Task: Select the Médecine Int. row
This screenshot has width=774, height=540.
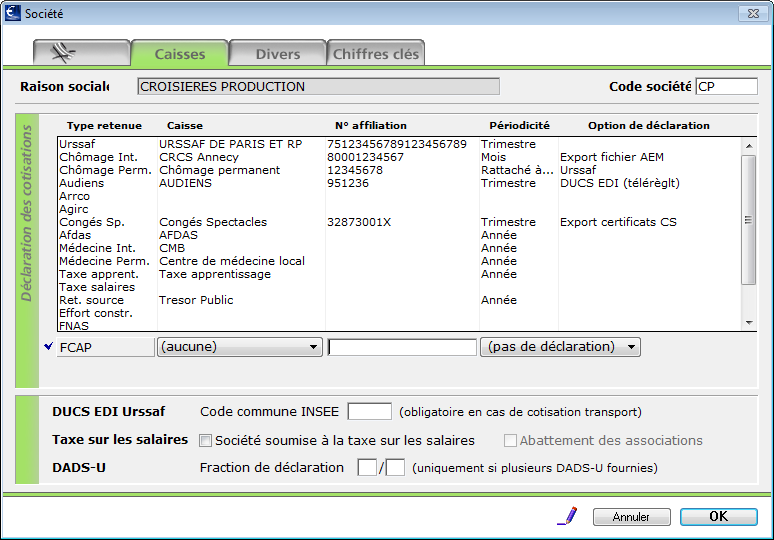Action: 399,248
